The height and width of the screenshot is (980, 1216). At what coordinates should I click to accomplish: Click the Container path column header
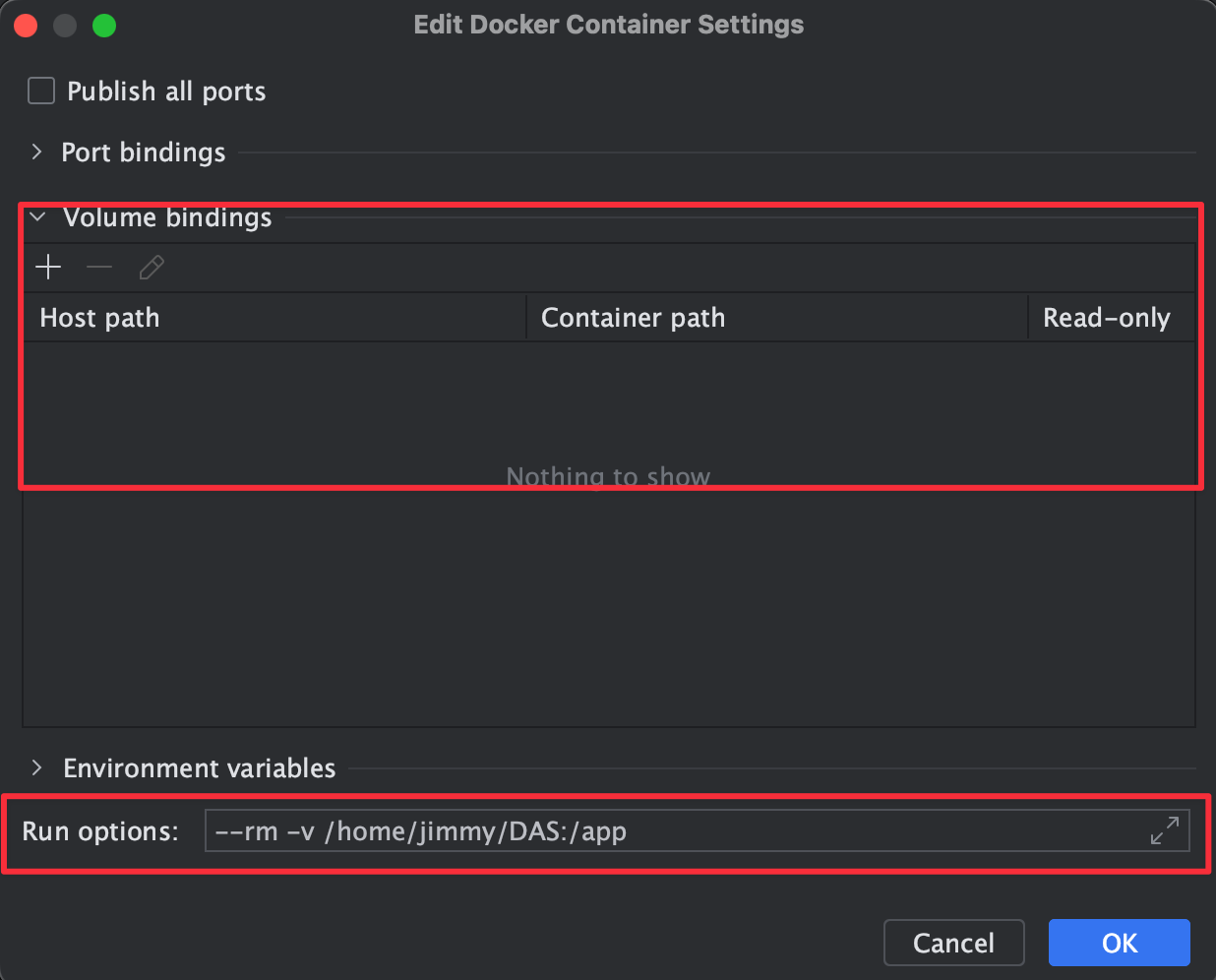[633, 318]
